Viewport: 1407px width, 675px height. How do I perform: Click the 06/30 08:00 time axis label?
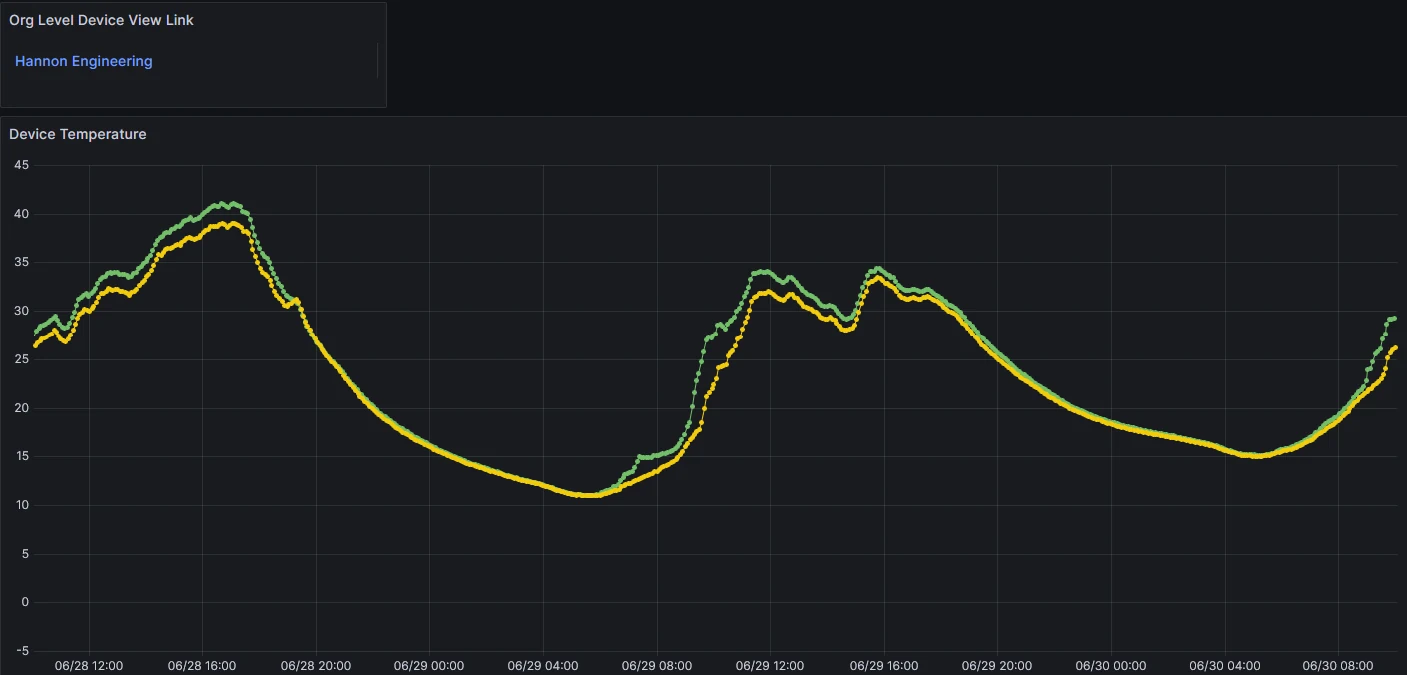(x=1338, y=665)
